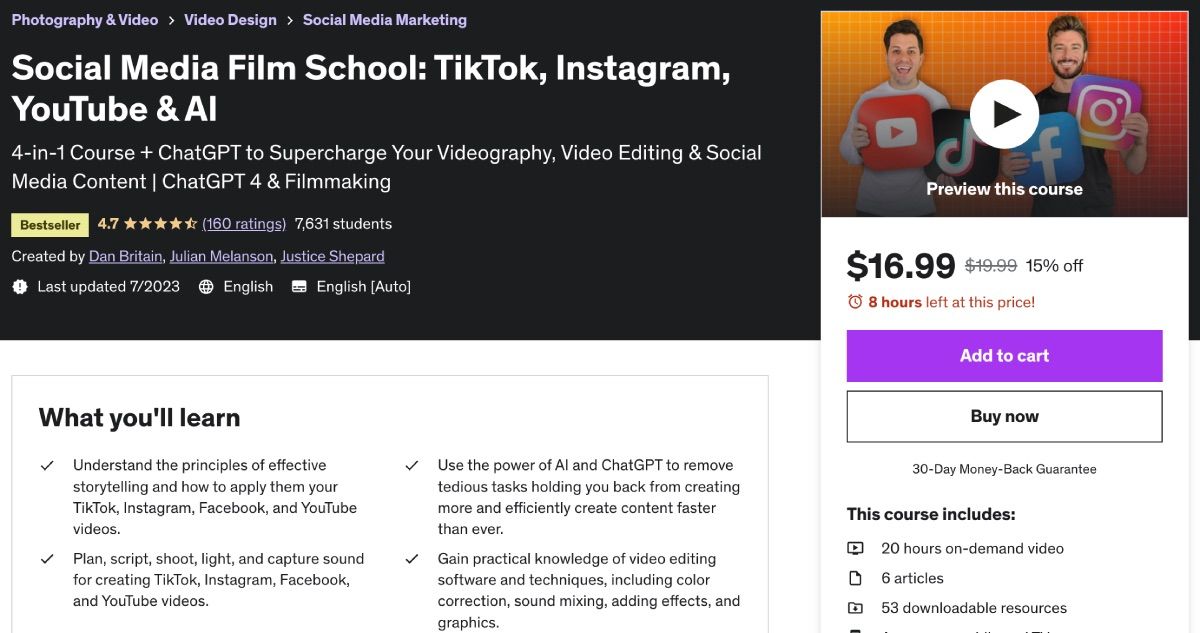Click the on-demand video play icon
1200x633 pixels.
point(855,548)
